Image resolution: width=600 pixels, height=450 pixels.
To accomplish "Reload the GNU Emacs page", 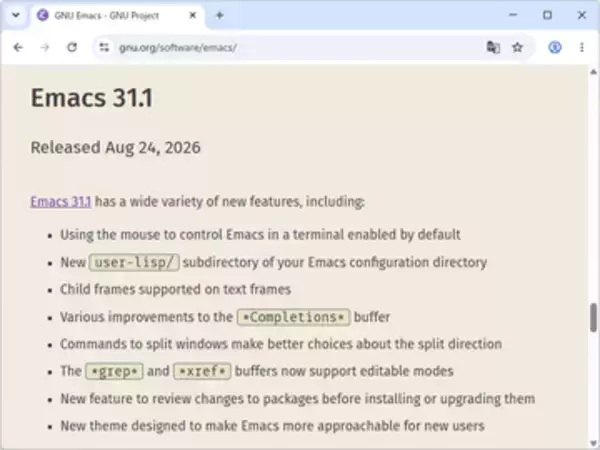I will (72, 47).
